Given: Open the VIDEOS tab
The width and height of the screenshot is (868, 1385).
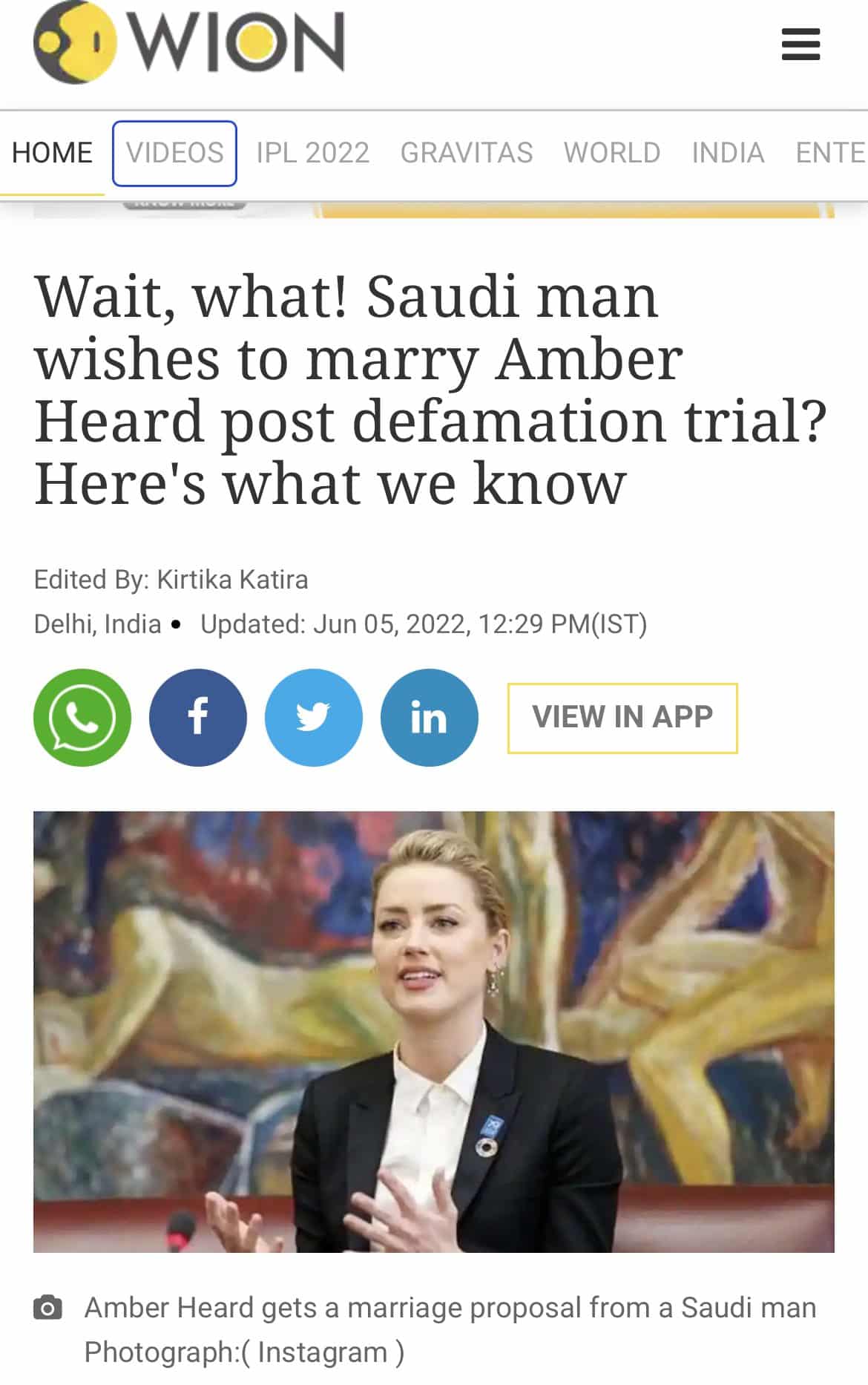Looking at the screenshot, I should click(x=174, y=153).
